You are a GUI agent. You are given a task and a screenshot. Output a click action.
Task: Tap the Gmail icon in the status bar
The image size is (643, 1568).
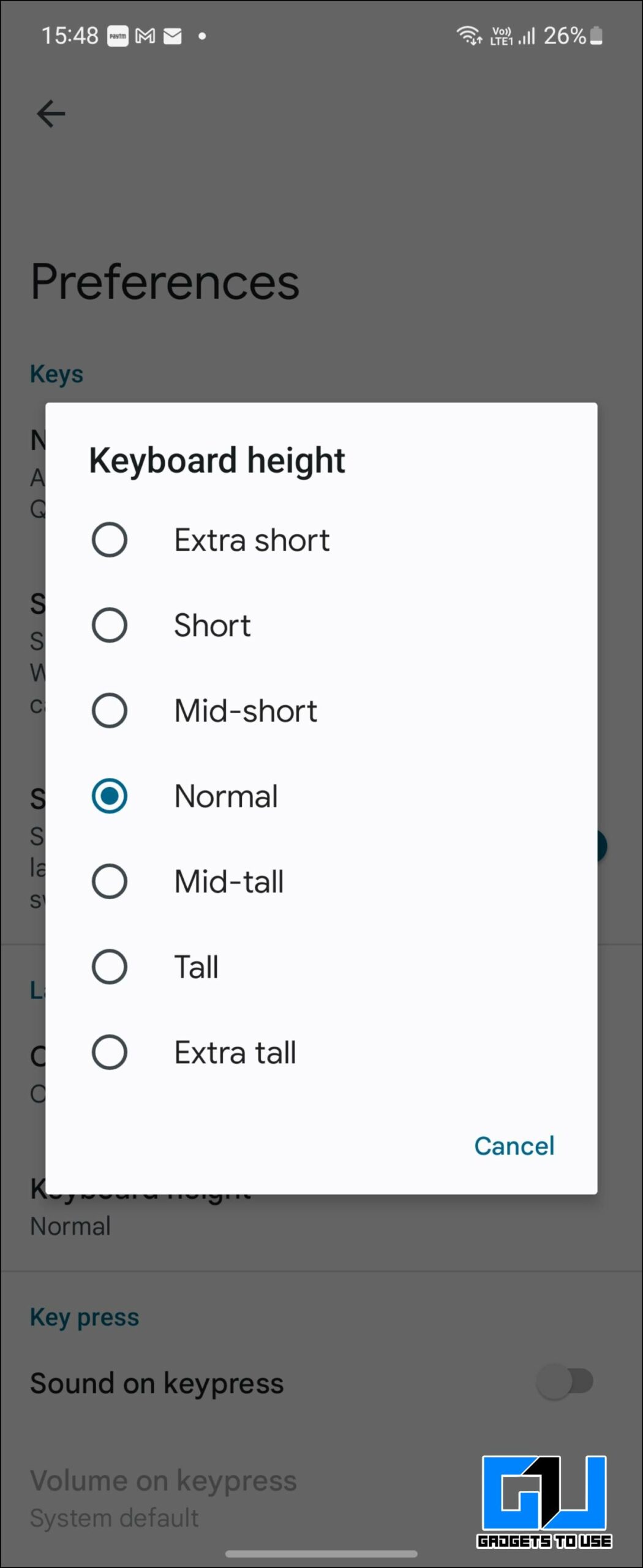tap(145, 37)
